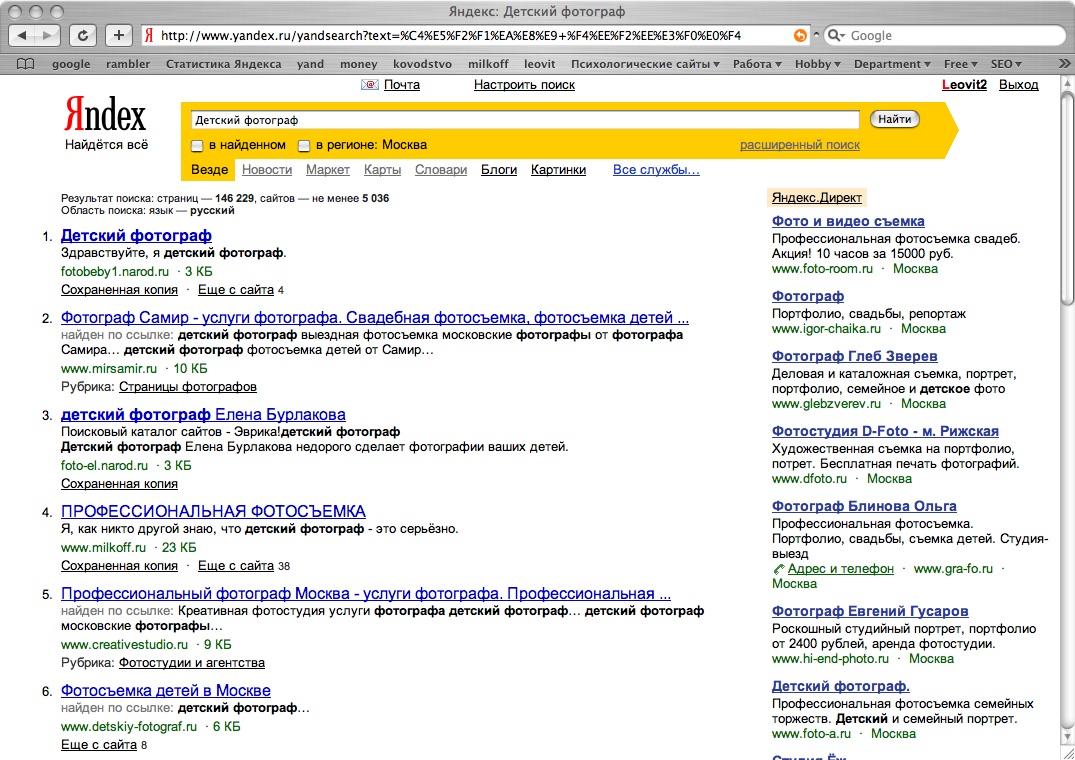Viewport: 1075px width, 760px height.
Task: Click the mail envelope icon next to Почта
Action: point(370,85)
